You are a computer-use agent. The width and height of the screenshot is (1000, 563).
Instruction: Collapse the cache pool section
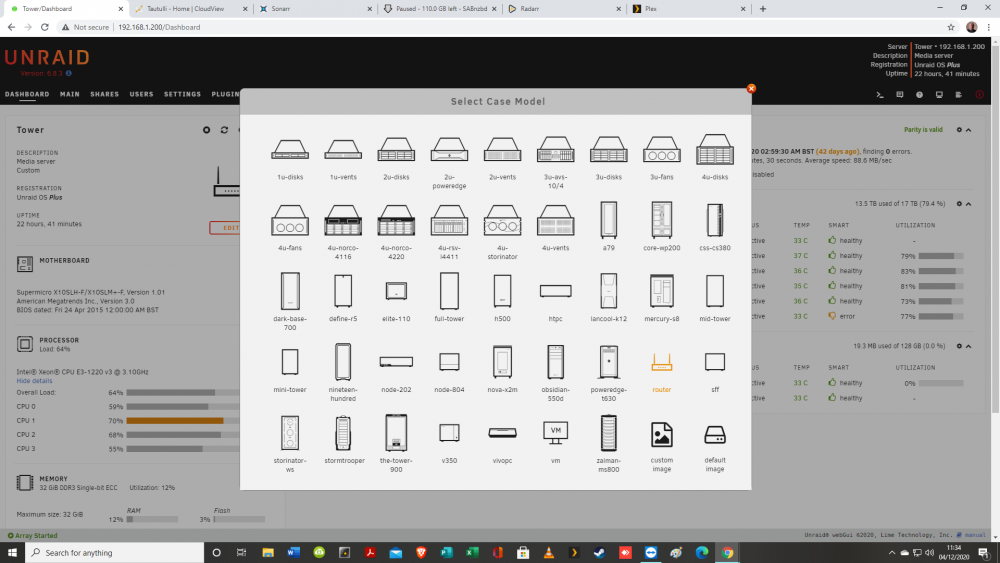pyautogui.click(x=969, y=346)
